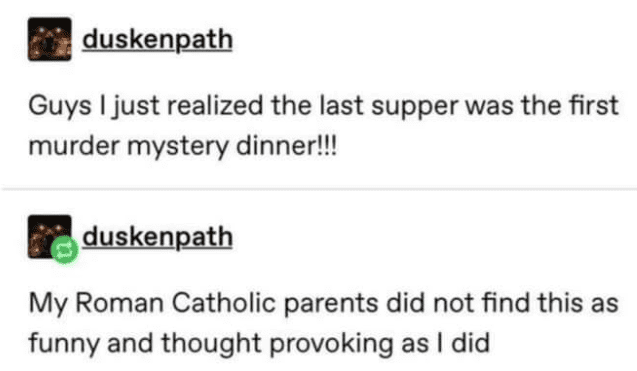
Task: Visit the duskenpath blog from original post
Action: (x=157, y=40)
